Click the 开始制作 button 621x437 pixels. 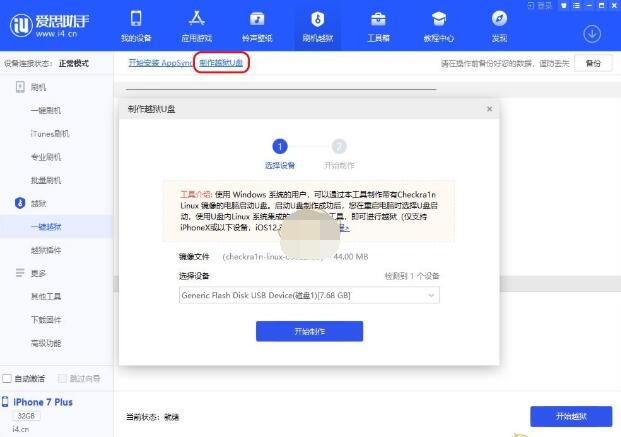coord(309,331)
